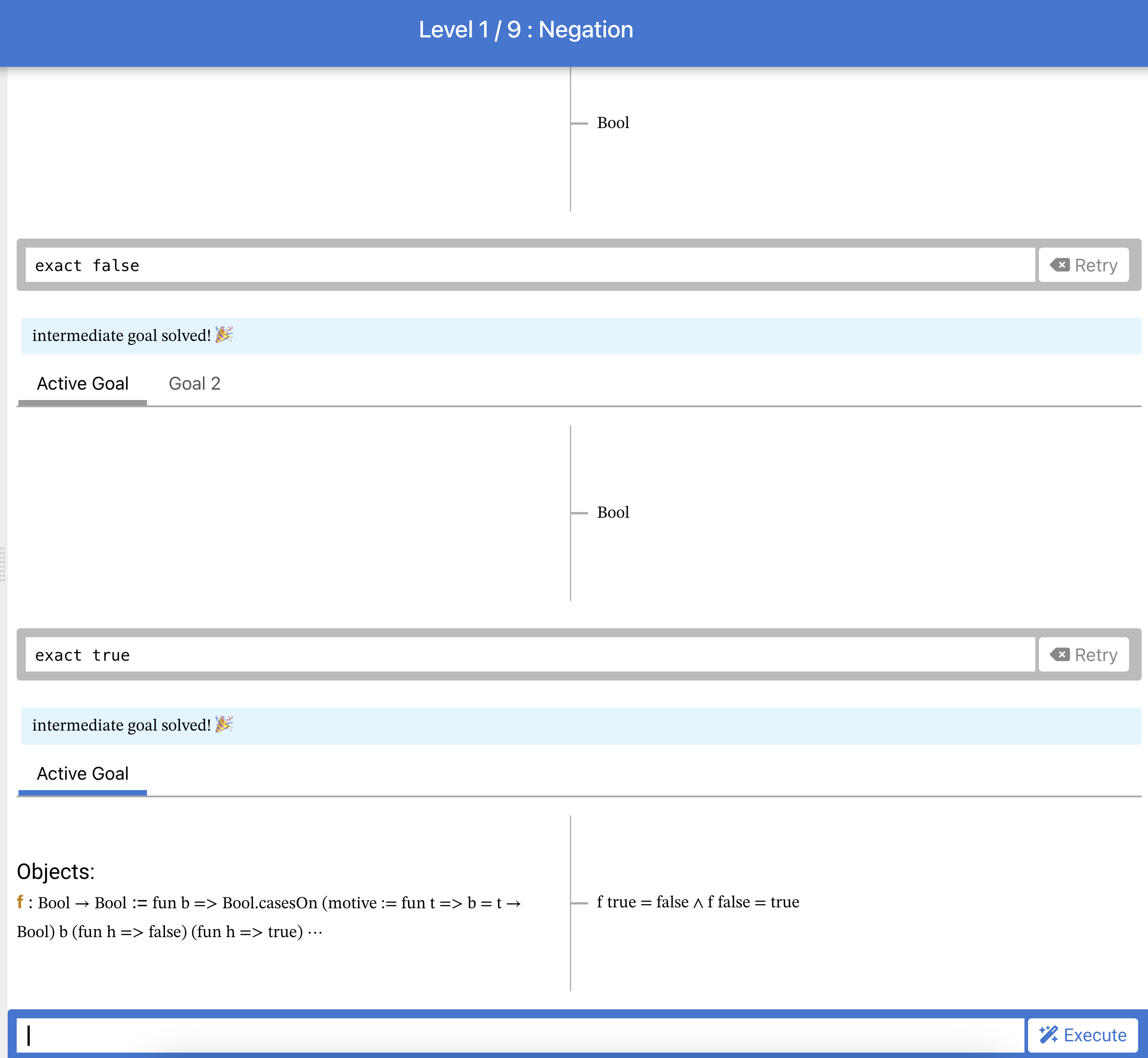The height and width of the screenshot is (1058, 1148).
Task: Click the orange f object name
Action: (x=20, y=902)
